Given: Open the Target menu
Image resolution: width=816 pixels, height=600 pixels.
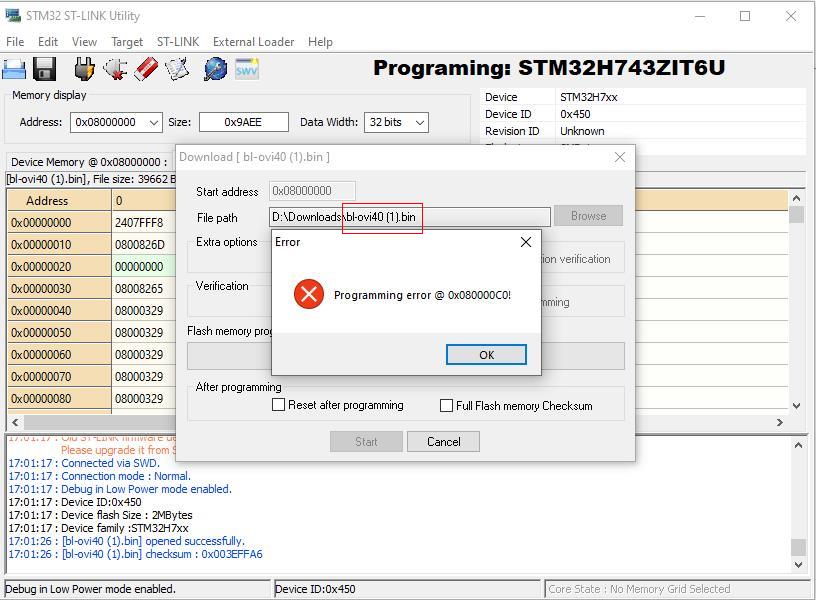Looking at the screenshot, I should tap(127, 42).
